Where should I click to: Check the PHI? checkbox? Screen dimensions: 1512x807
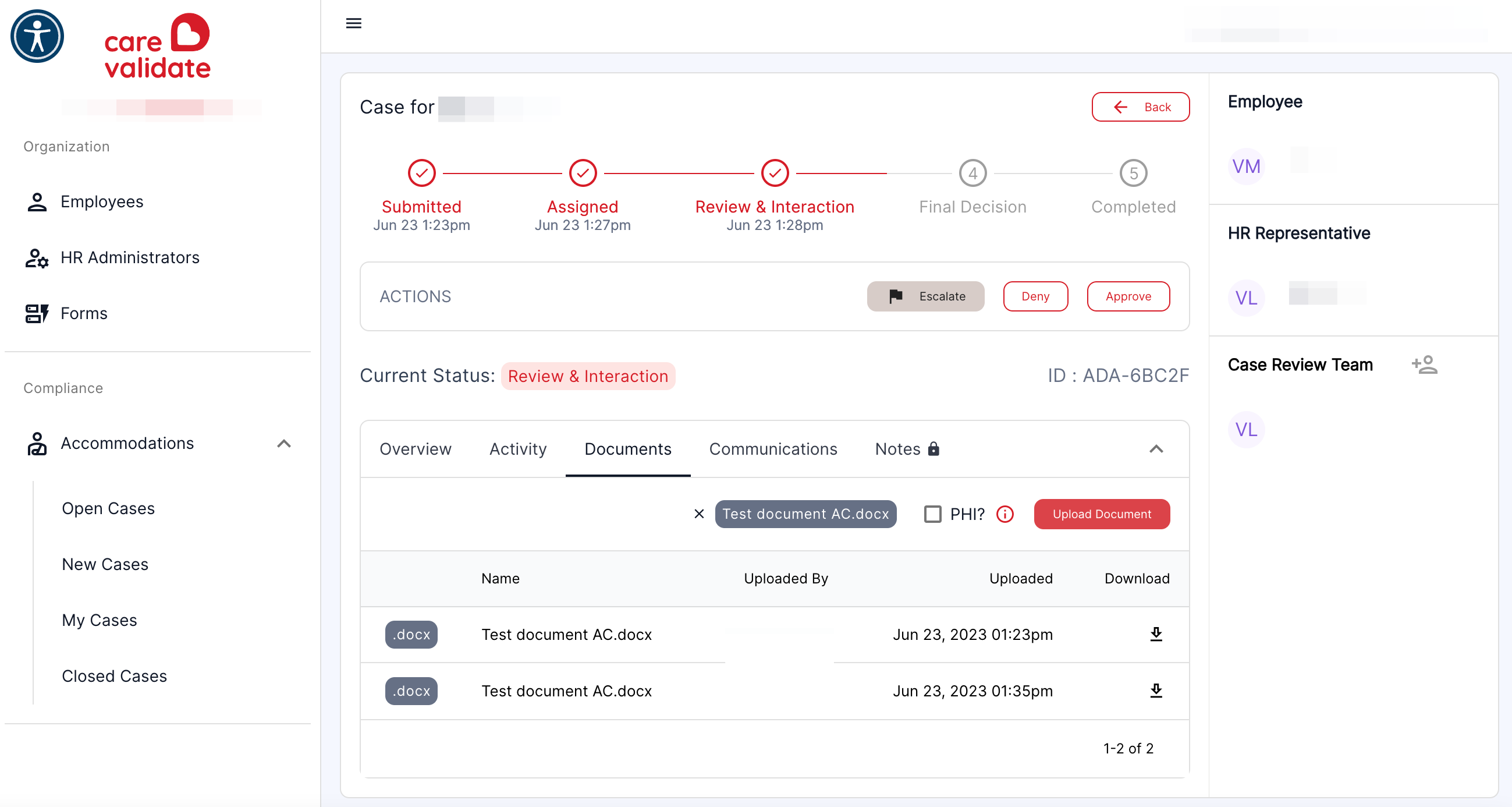[933, 514]
